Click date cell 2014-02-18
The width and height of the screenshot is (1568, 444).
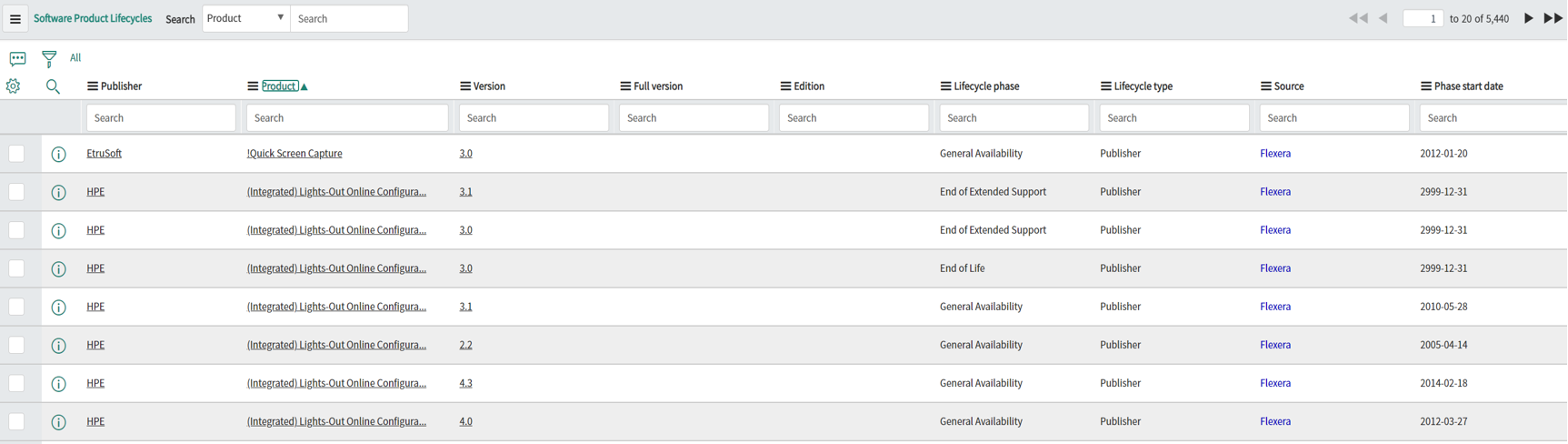click(x=1443, y=383)
